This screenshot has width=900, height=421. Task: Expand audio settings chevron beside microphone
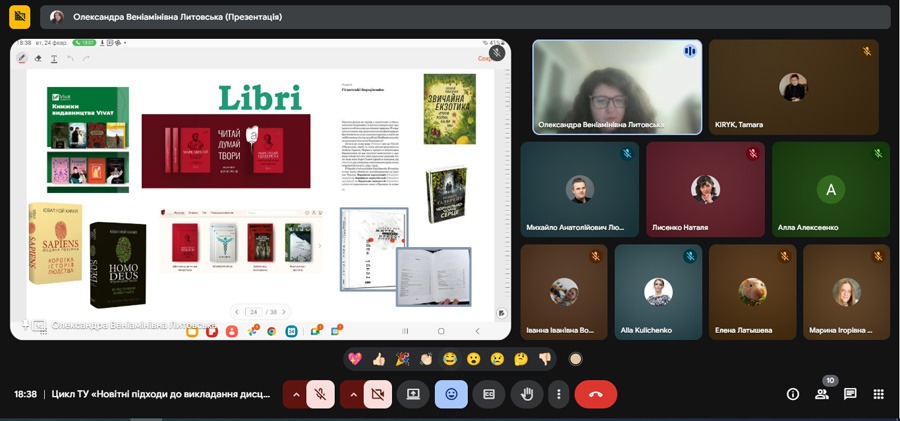tap(295, 394)
